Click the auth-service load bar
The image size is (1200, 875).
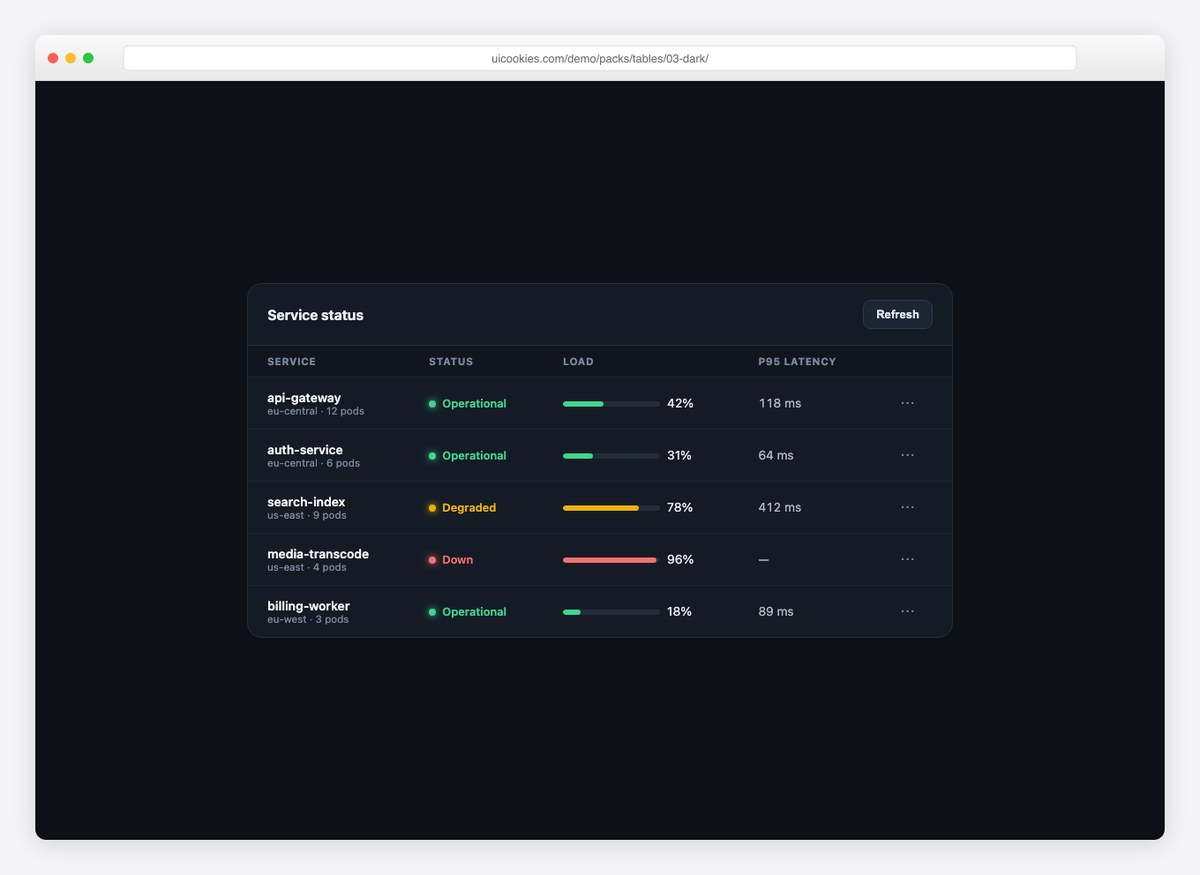[611, 456]
